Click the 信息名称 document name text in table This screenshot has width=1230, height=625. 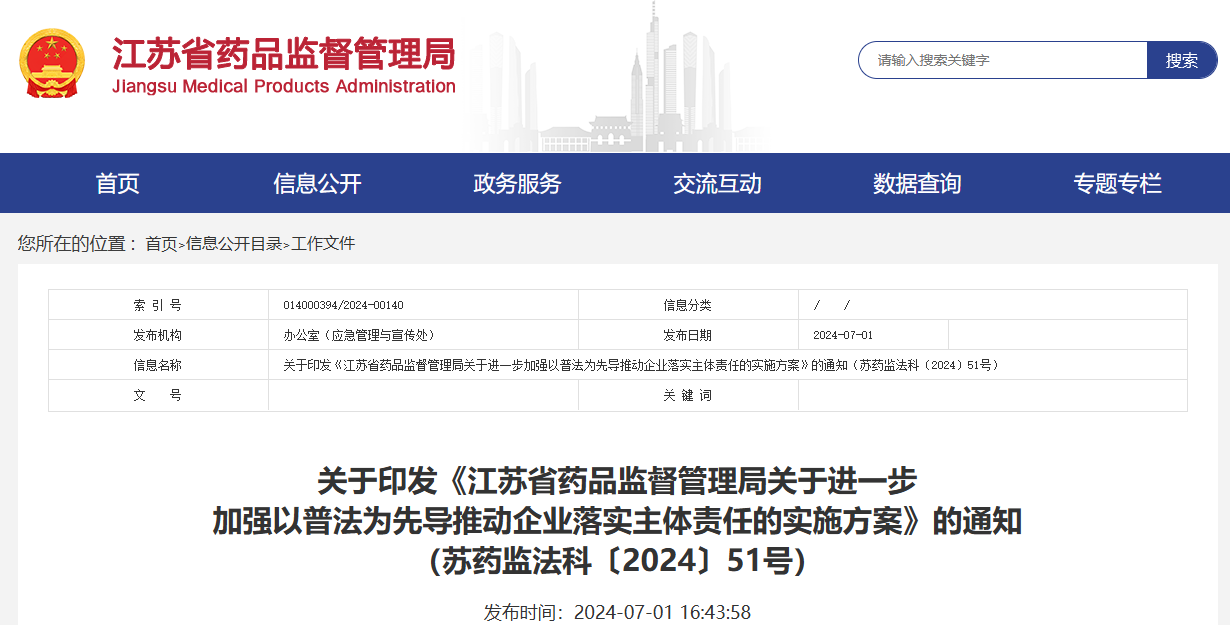point(640,365)
